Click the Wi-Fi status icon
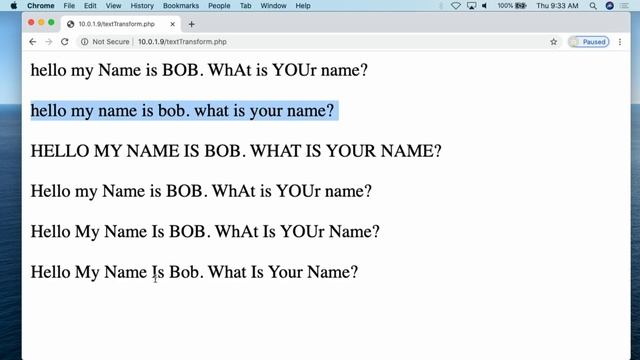640x360 pixels. [456, 6]
